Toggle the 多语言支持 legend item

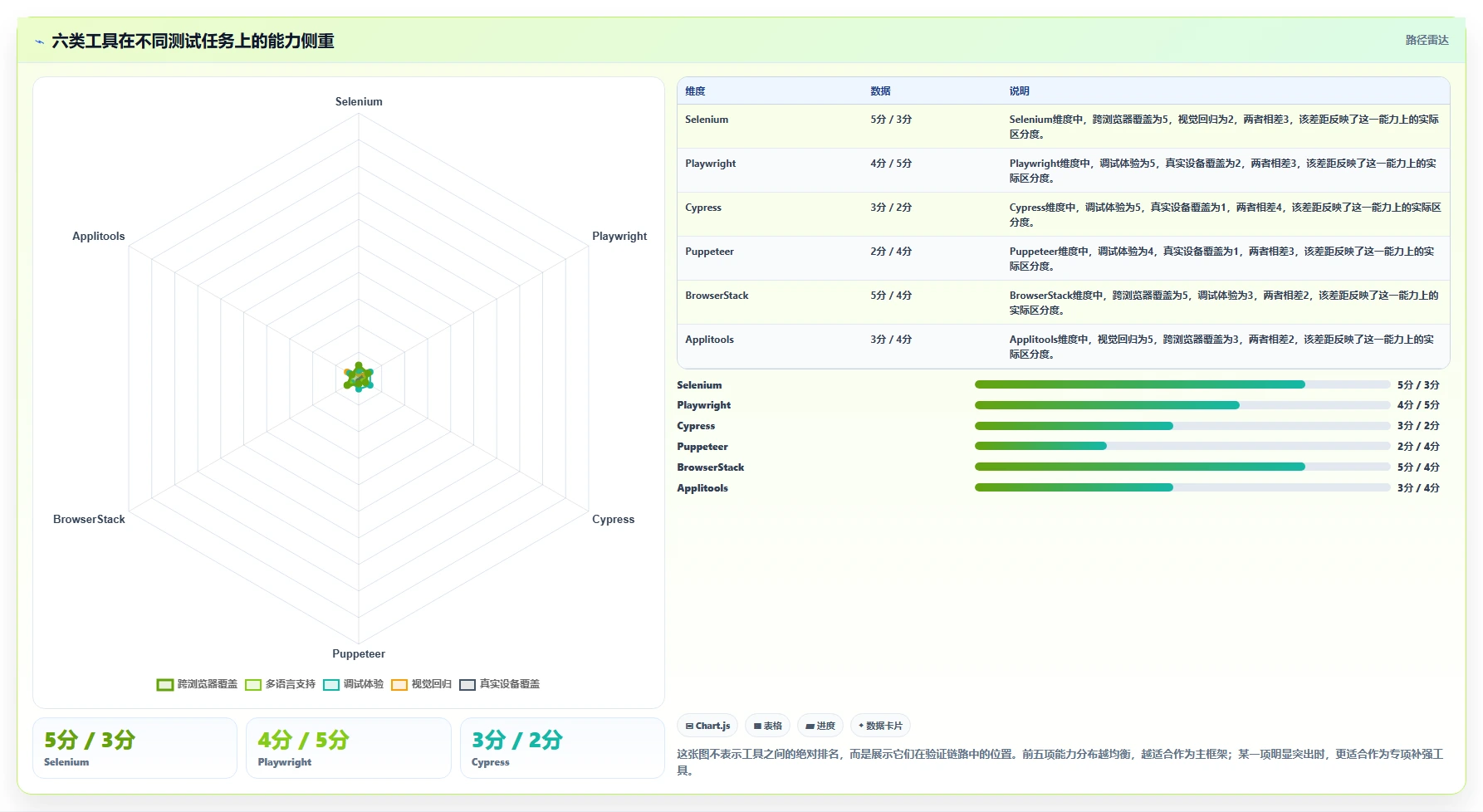tap(280, 684)
